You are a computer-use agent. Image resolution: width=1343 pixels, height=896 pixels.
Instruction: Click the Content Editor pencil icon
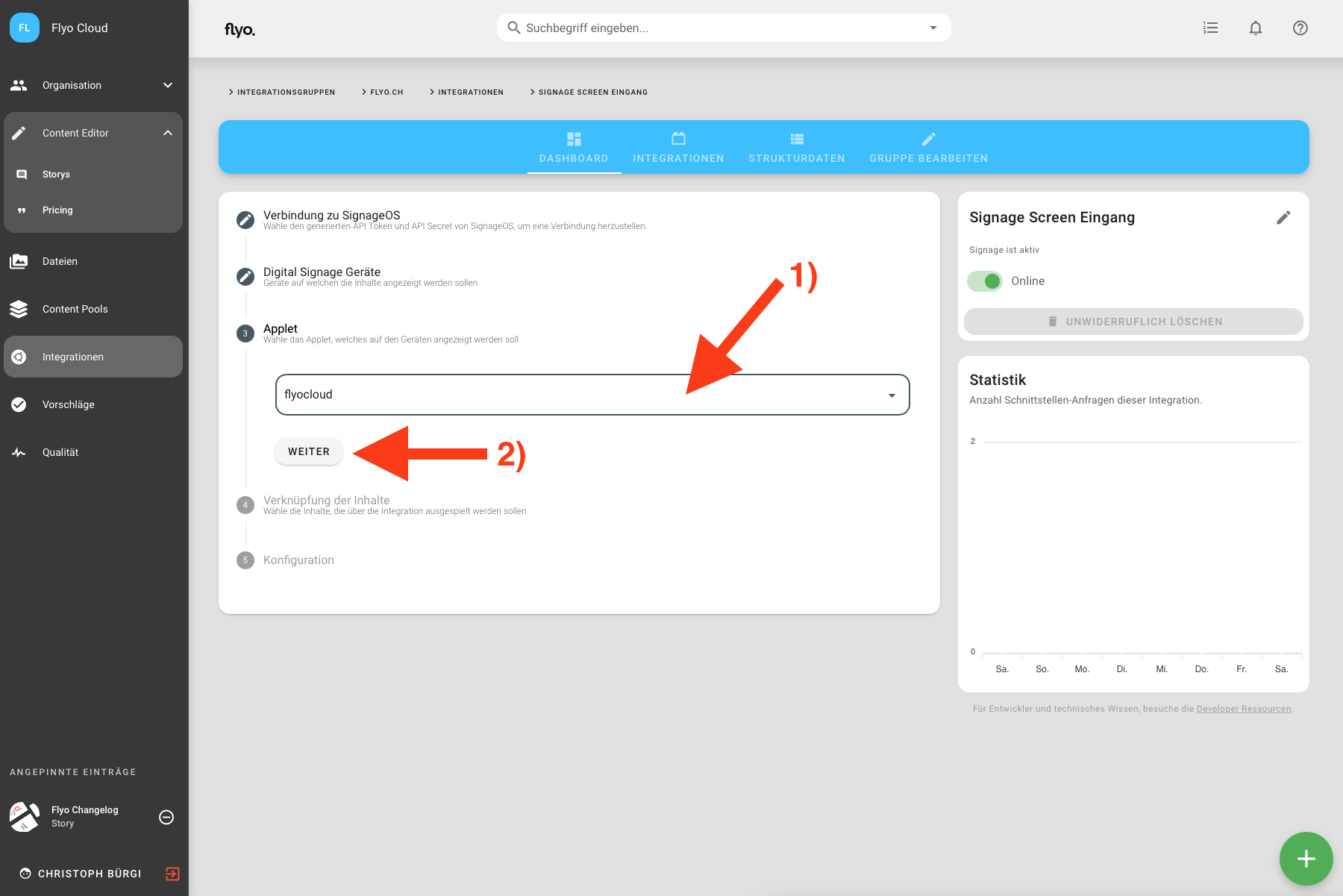19,133
